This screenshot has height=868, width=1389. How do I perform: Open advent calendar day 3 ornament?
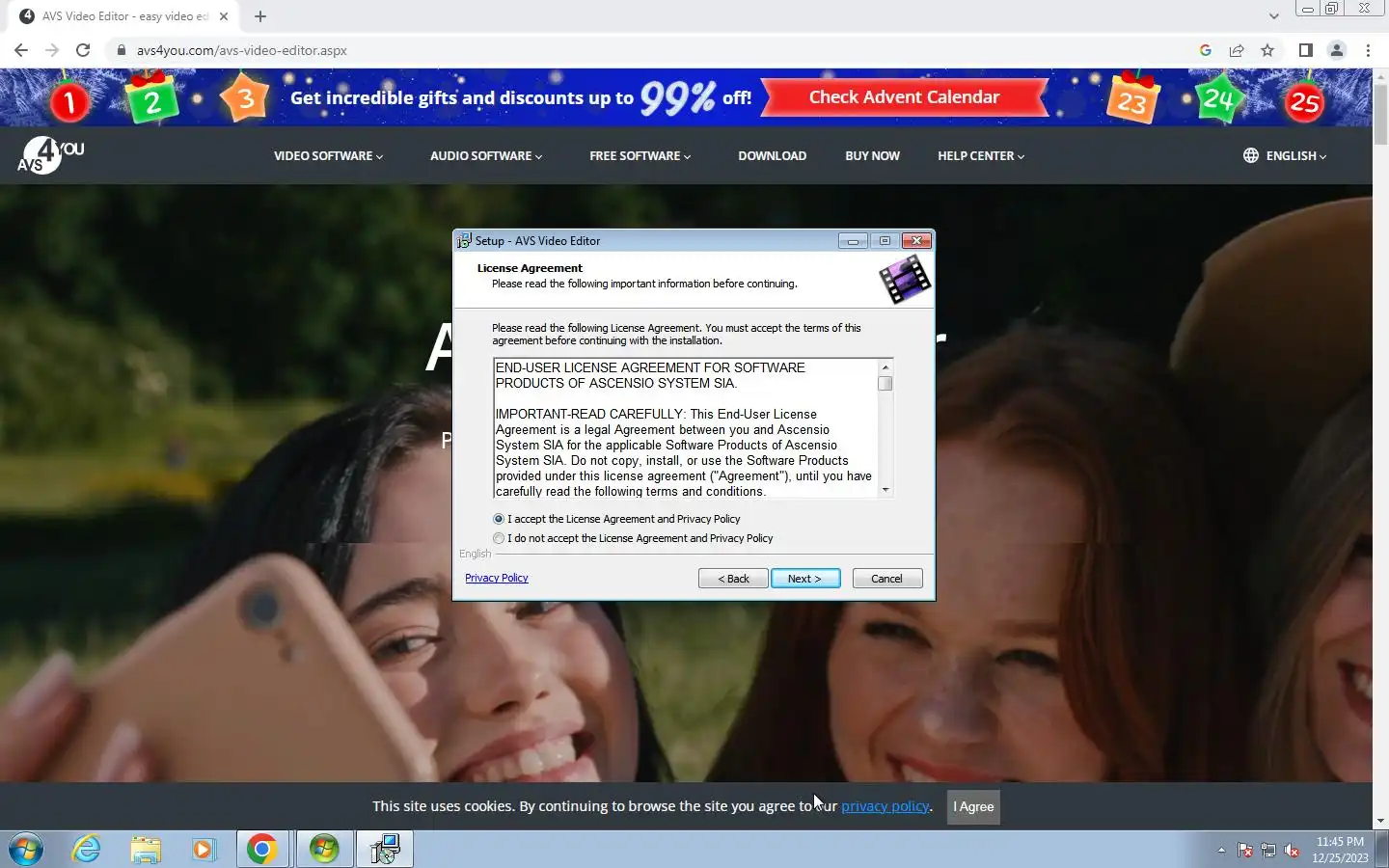click(245, 98)
